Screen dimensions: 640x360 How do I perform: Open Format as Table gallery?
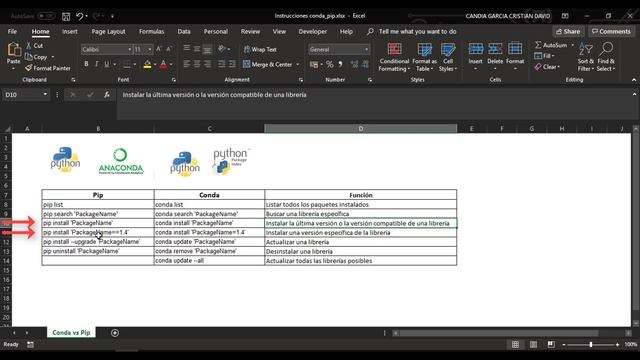click(x=424, y=57)
